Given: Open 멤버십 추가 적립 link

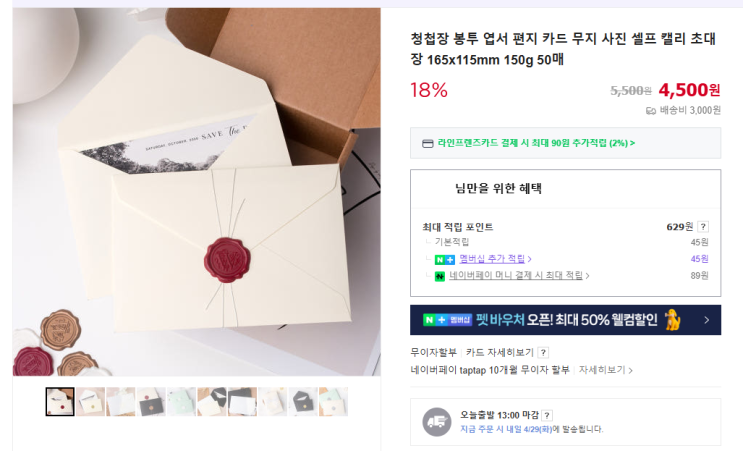Looking at the screenshot, I should pyautogui.click(x=495, y=259).
